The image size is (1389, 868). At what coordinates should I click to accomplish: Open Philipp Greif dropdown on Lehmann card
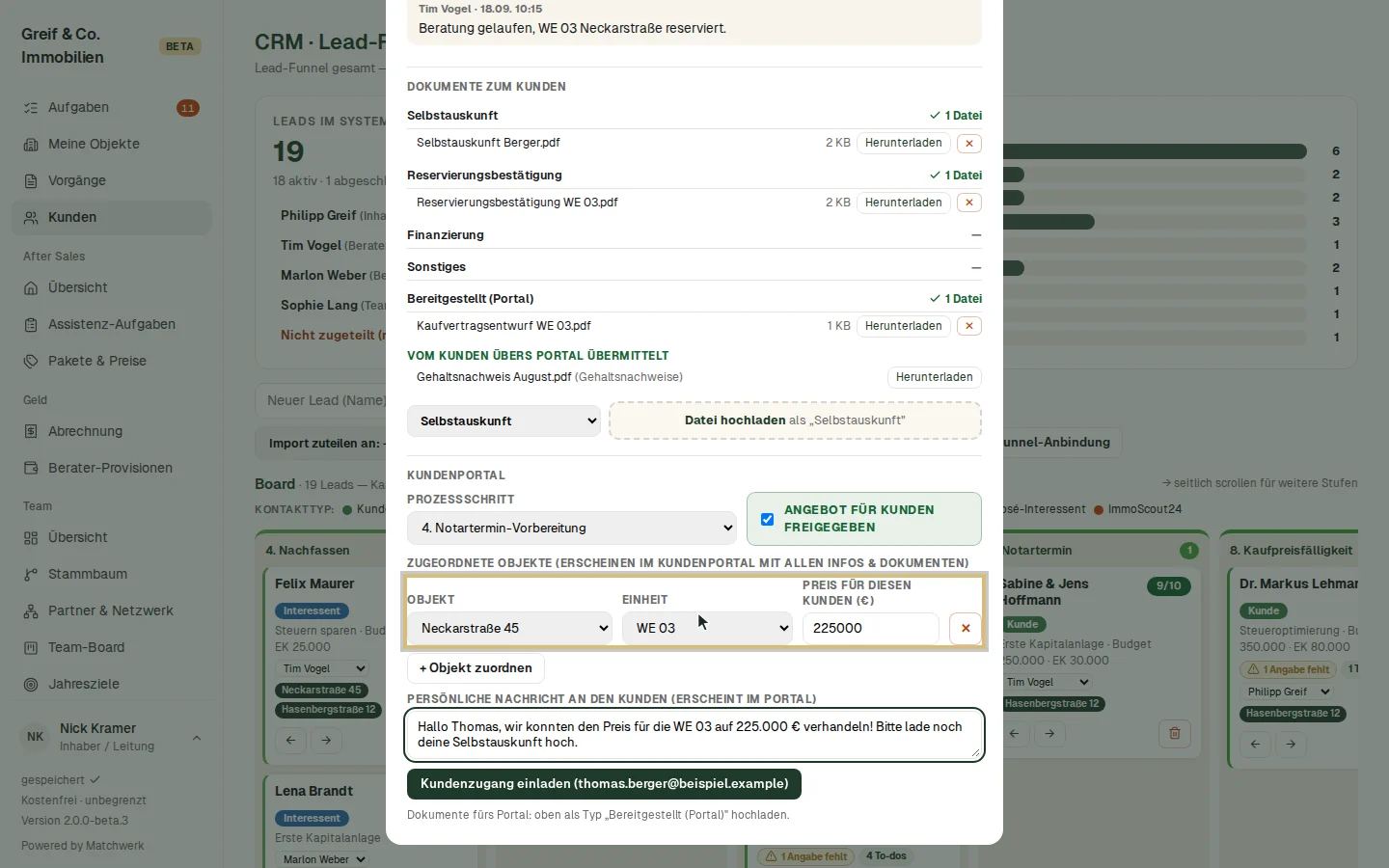click(x=1288, y=692)
